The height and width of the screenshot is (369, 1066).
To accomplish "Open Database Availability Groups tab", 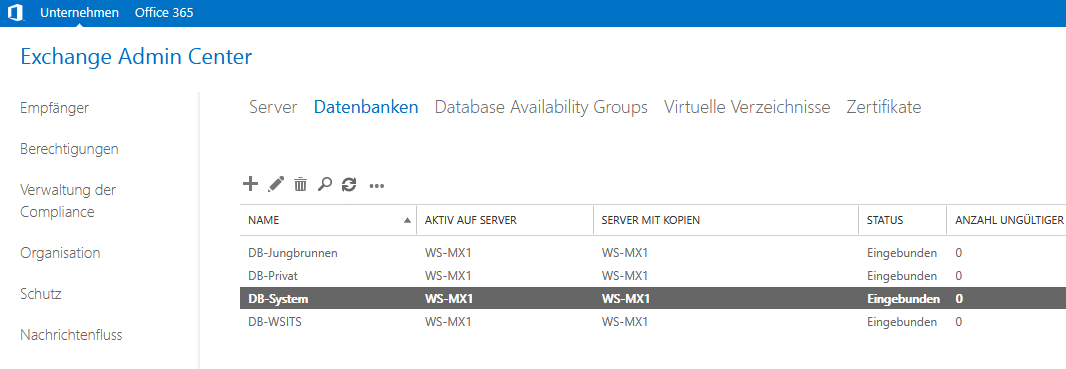I will pos(541,107).
